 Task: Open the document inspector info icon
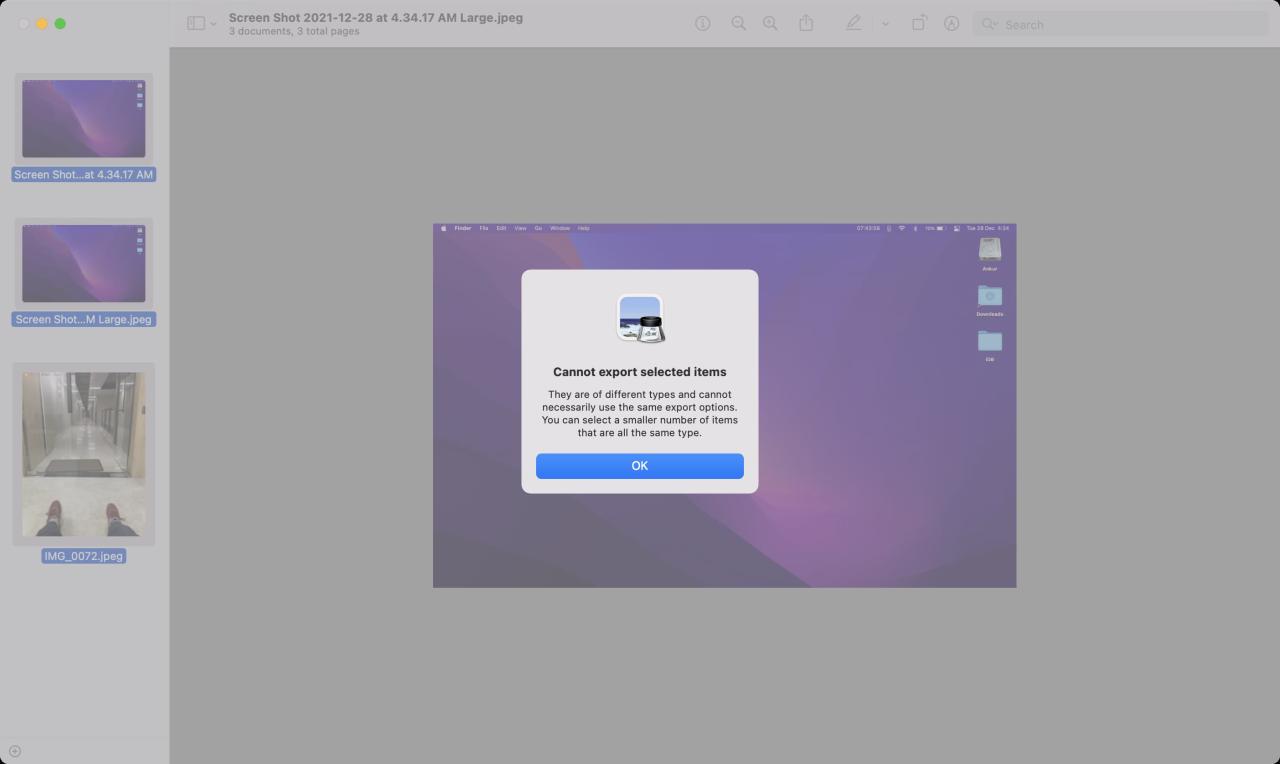pyautogui.click(x=703, y=23)
